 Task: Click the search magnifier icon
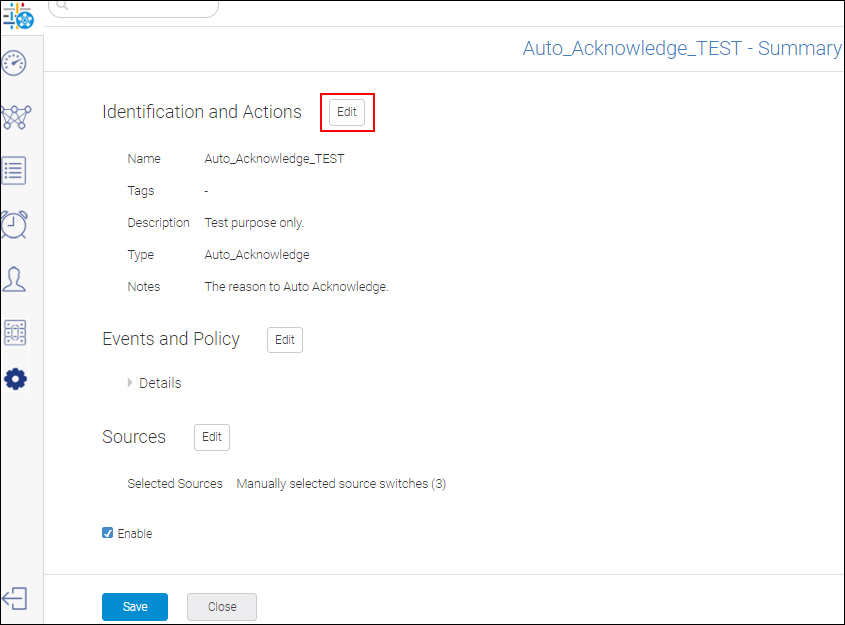pos(61,6)
